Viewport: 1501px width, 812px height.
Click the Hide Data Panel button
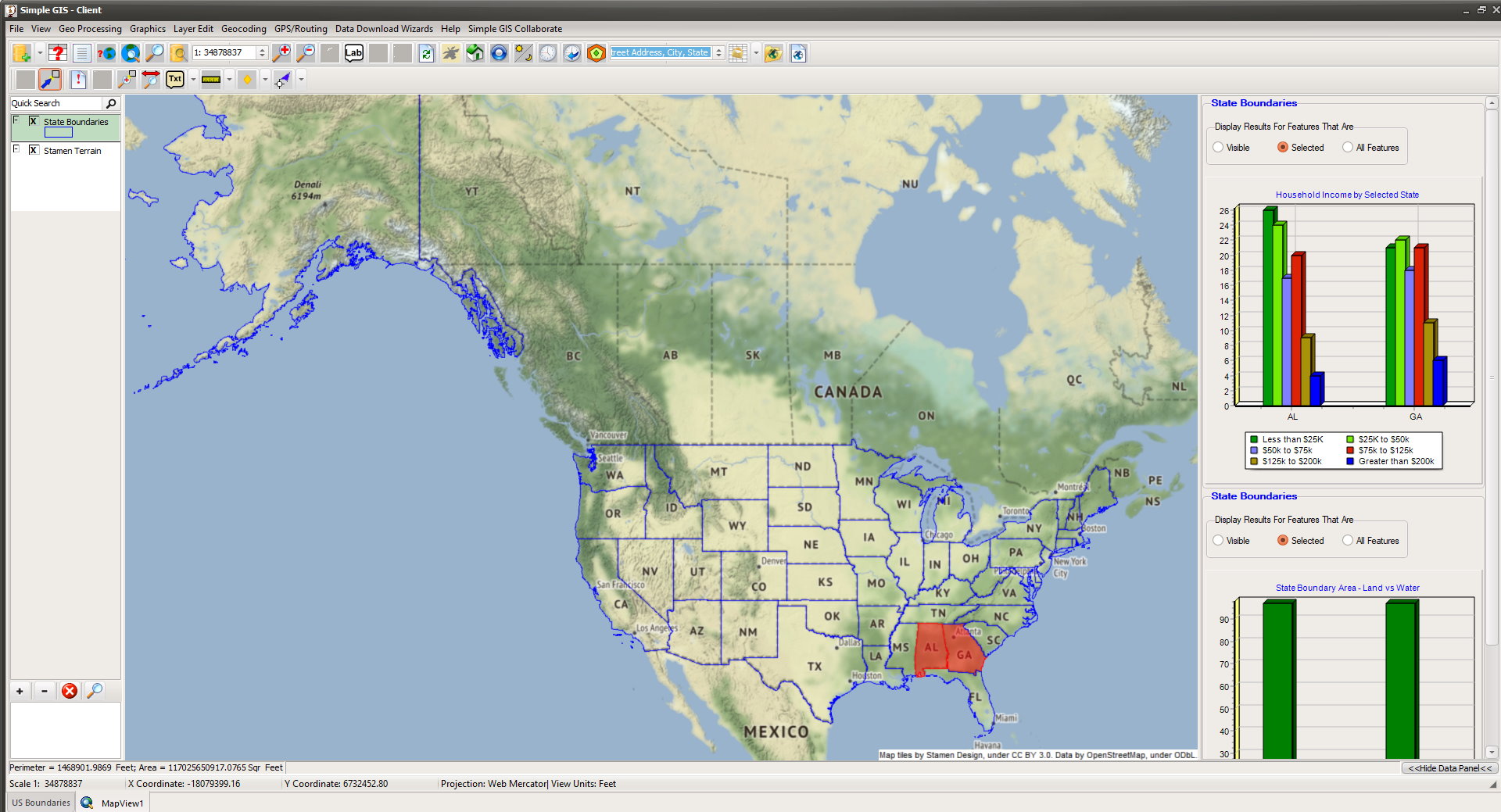click(x=1449, y=768)
